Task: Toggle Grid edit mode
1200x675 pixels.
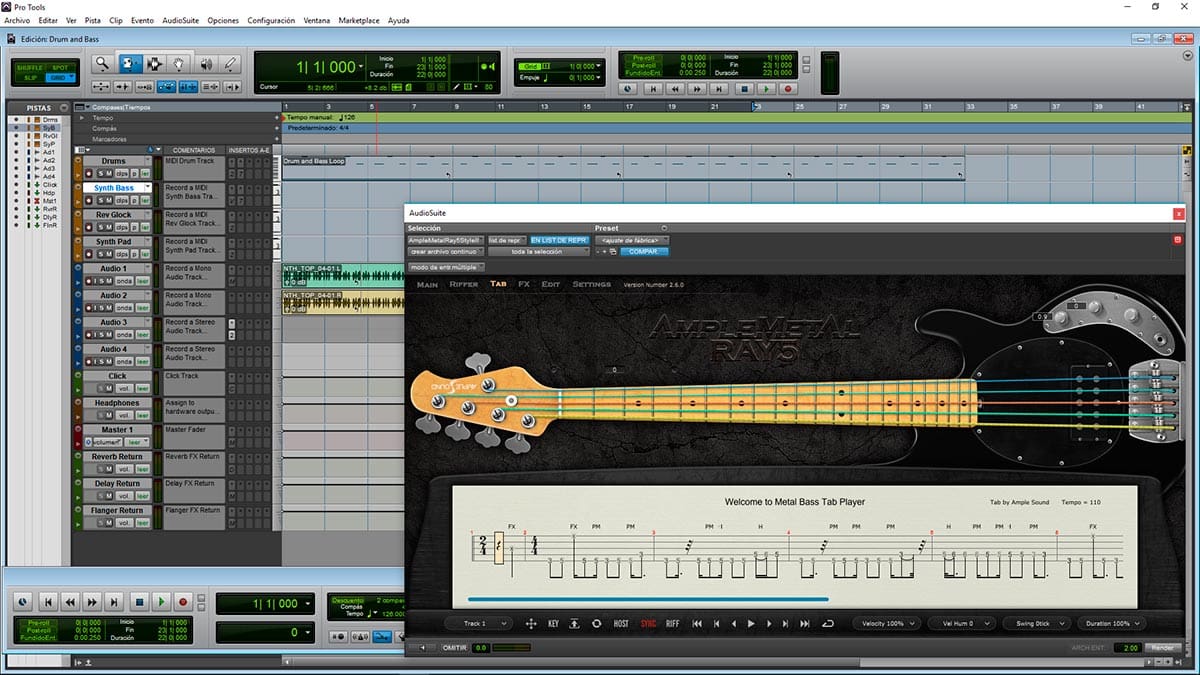Action: point(60,77)
